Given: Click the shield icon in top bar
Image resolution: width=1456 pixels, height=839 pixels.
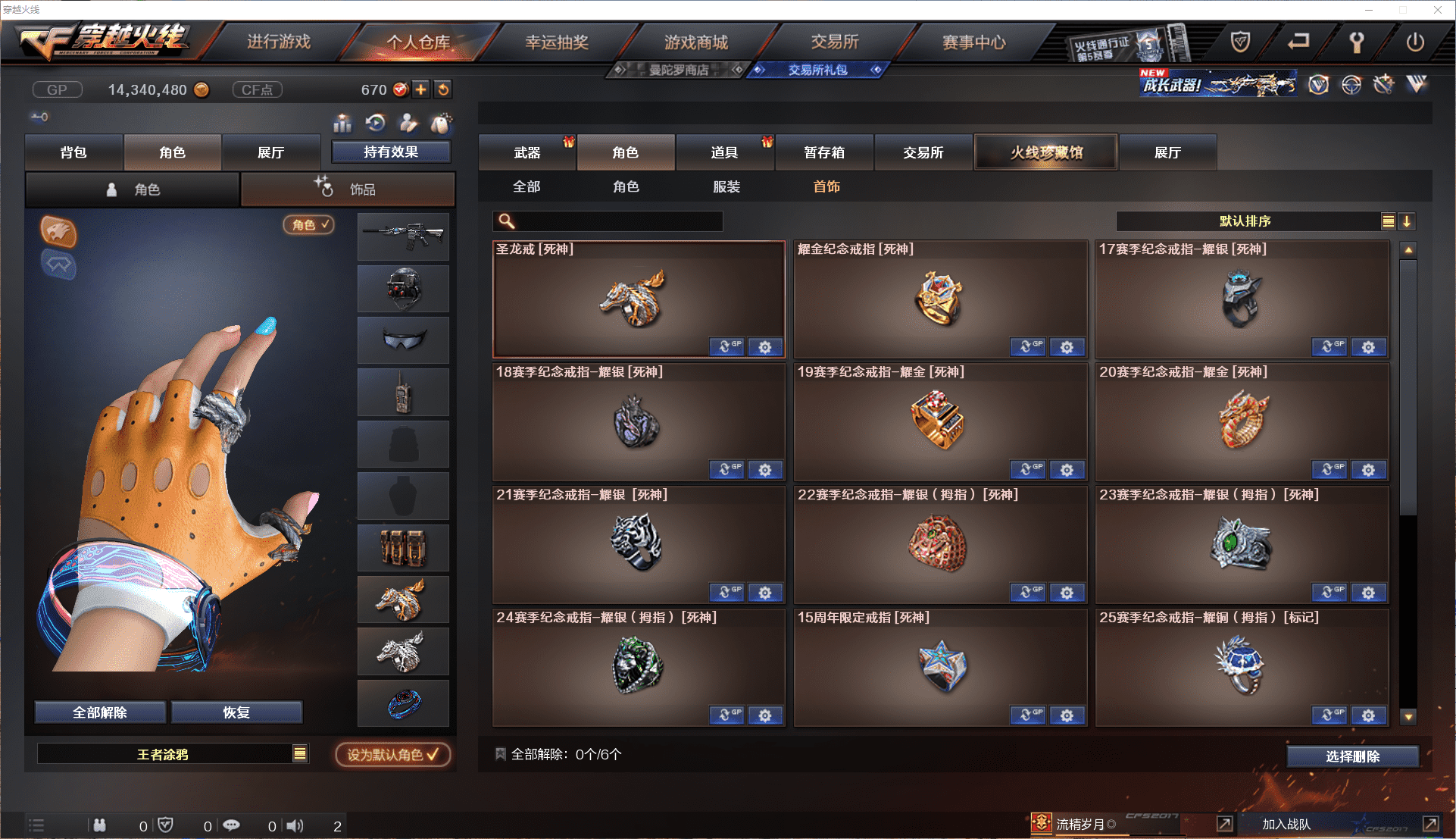Looking at the screenshot, I should click(x=1240, y=42).
